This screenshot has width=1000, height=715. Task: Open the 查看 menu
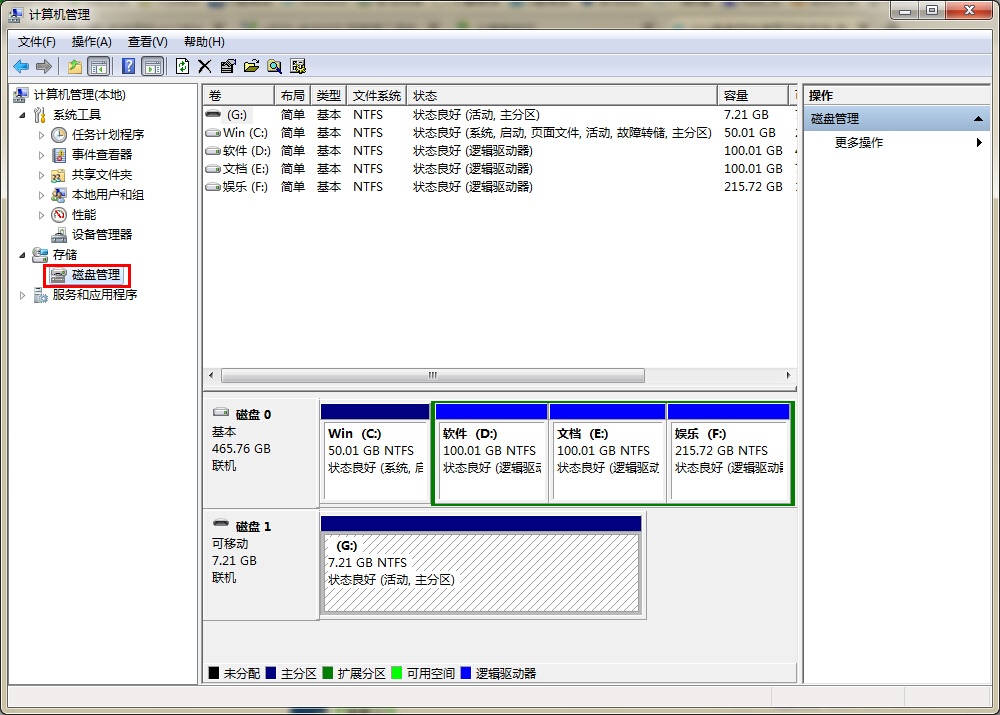[x=146, y=41]
